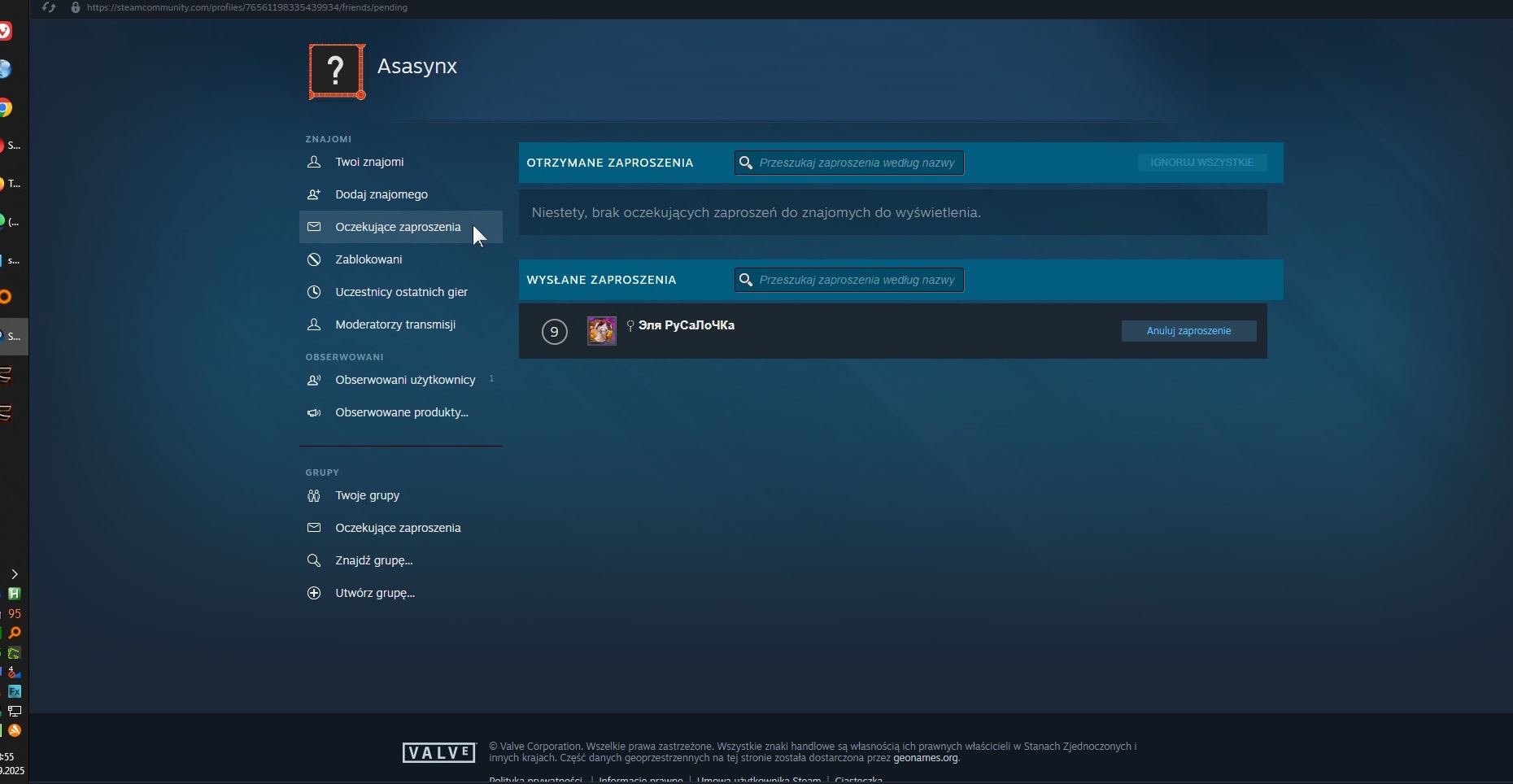Open Uczestnicy ostatnich gier
This screenshot has height=784, width=1513.
tap(400, 292)
